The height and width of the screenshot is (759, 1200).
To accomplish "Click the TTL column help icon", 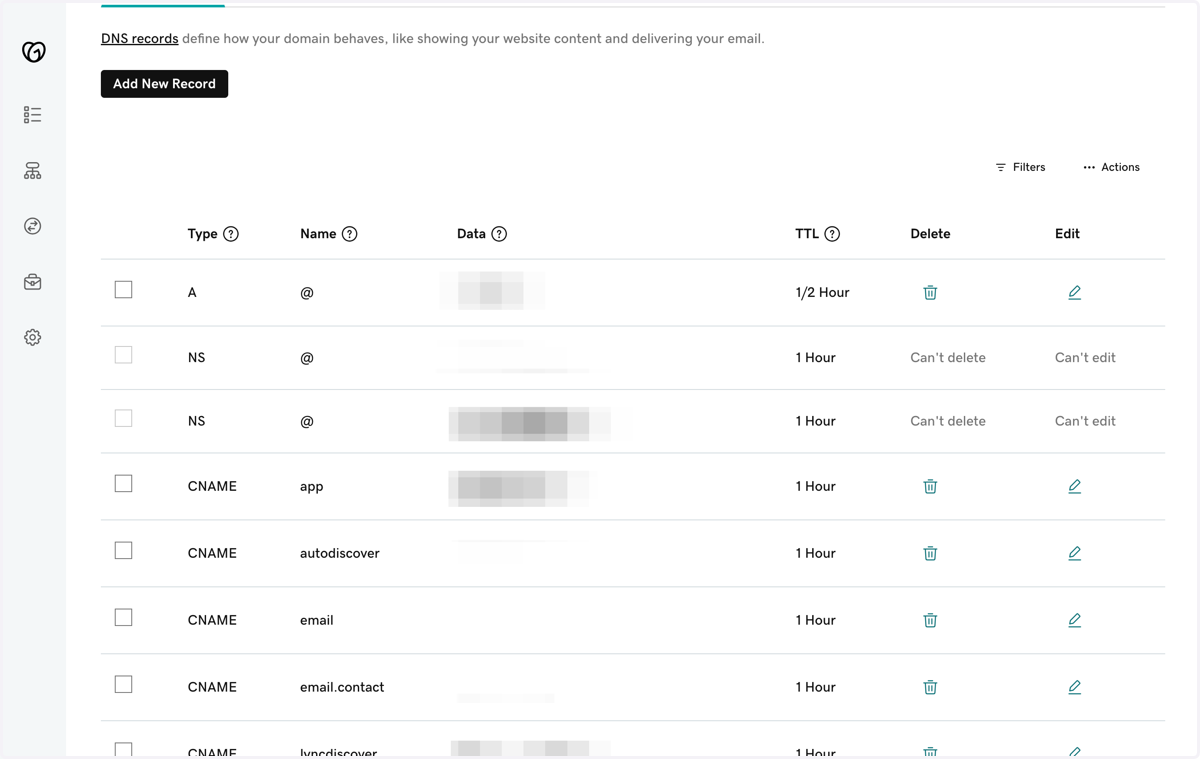I will pyautogui.click(x=832, y=234).
